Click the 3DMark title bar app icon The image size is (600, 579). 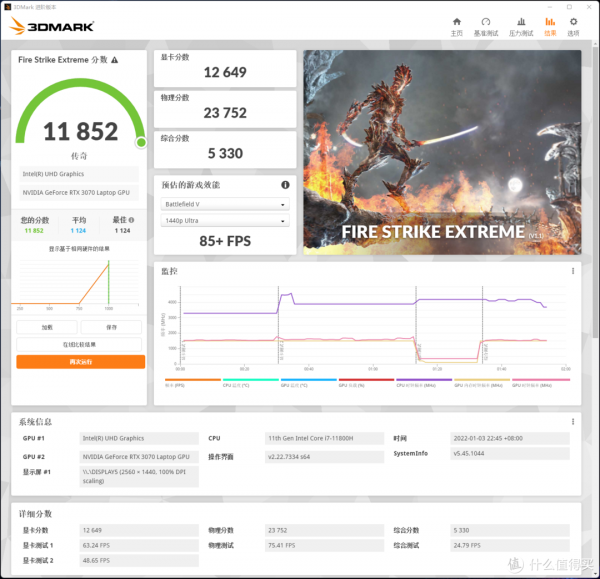click(x=7, y=7)
